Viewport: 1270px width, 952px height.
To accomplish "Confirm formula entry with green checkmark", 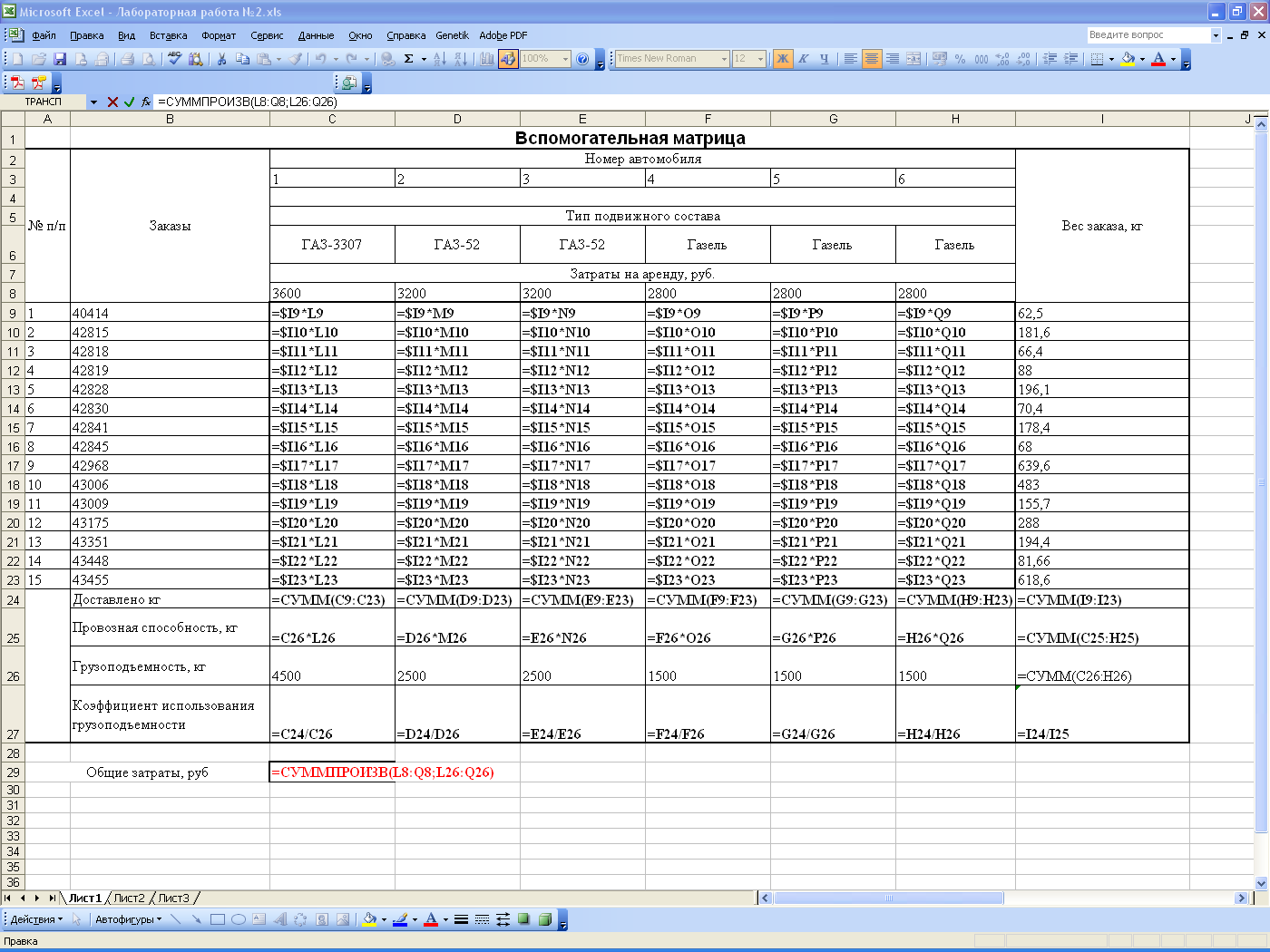I will click(129, 102).
